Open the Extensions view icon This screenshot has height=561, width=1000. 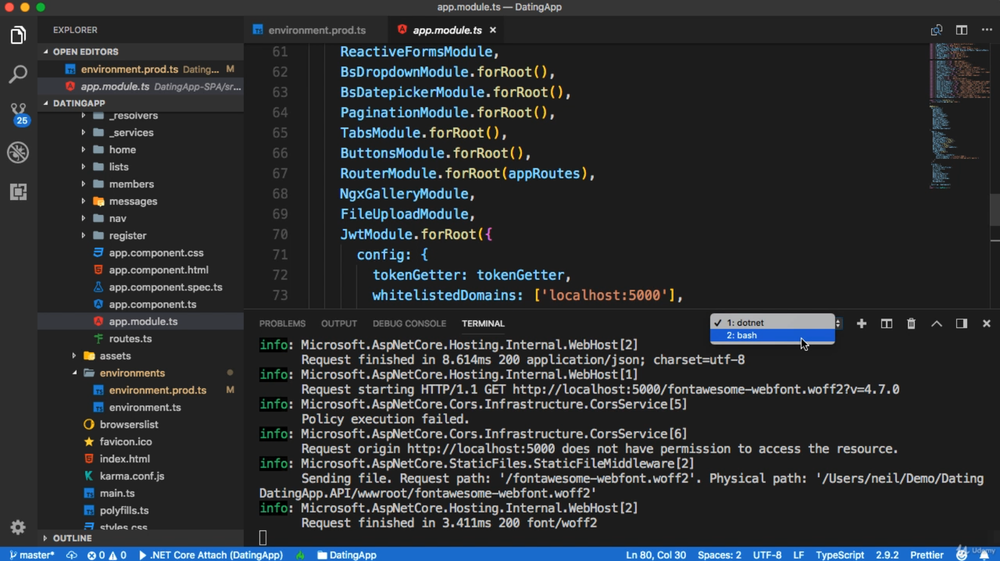tap(18, 191)
